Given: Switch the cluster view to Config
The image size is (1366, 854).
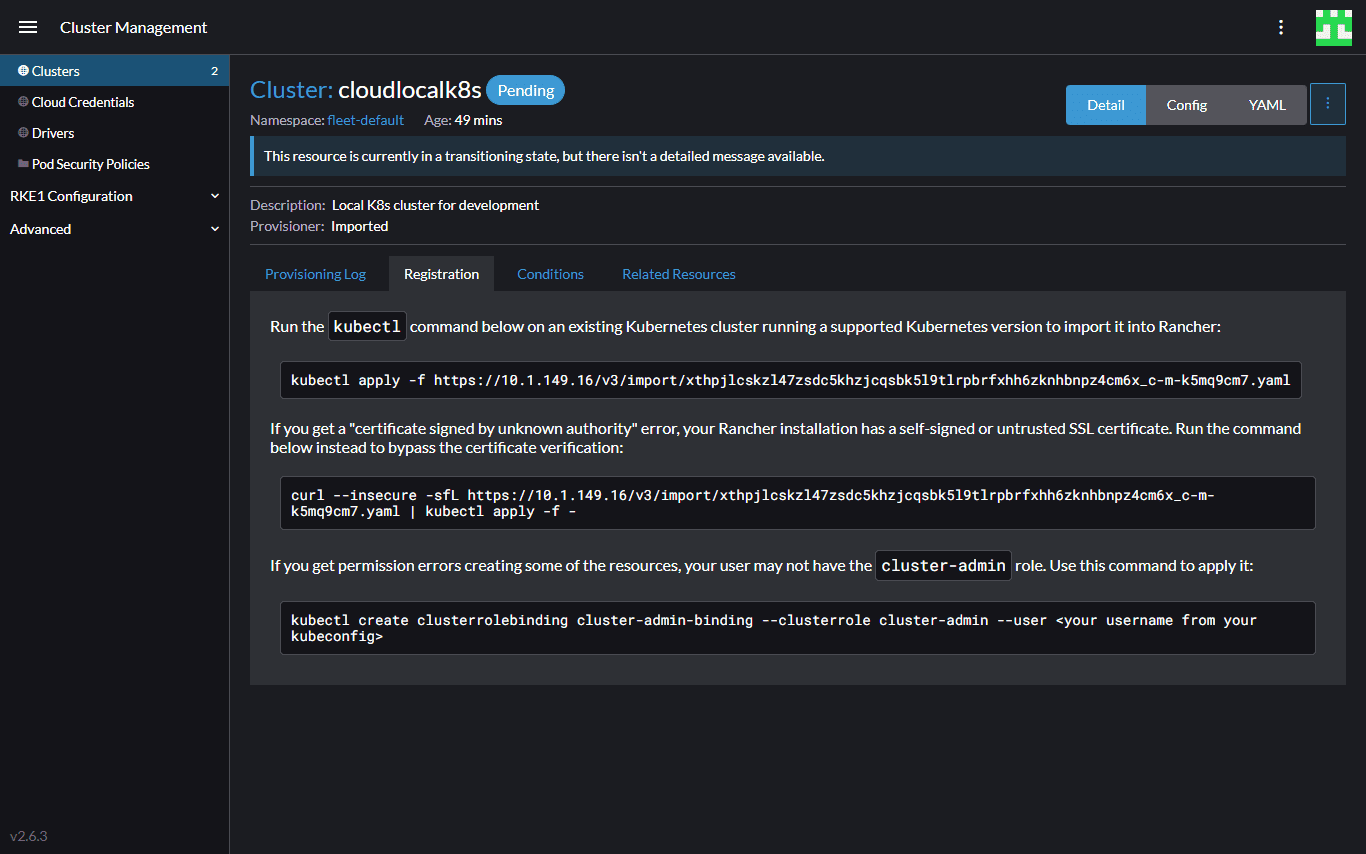Looking at the screenshot, I should click(1186, 104).
